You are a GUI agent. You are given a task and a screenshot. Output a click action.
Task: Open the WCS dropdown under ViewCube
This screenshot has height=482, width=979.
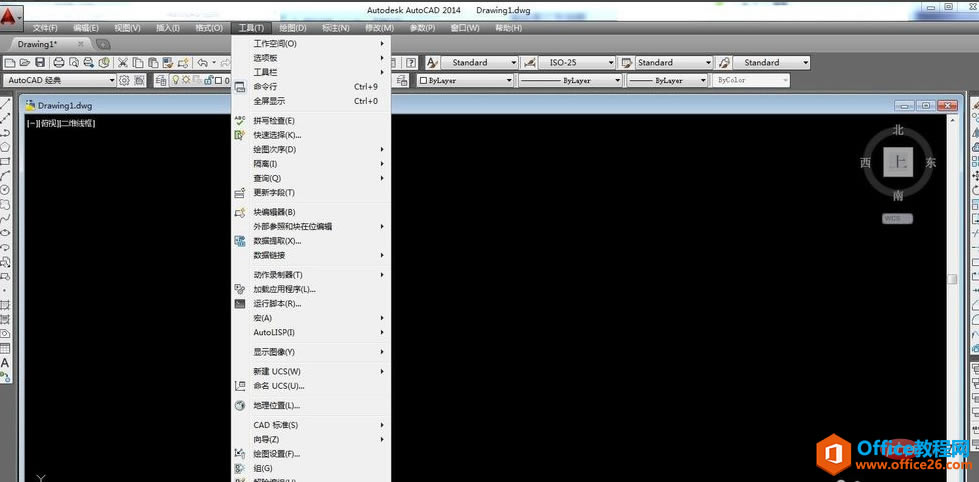coord(898,219)
